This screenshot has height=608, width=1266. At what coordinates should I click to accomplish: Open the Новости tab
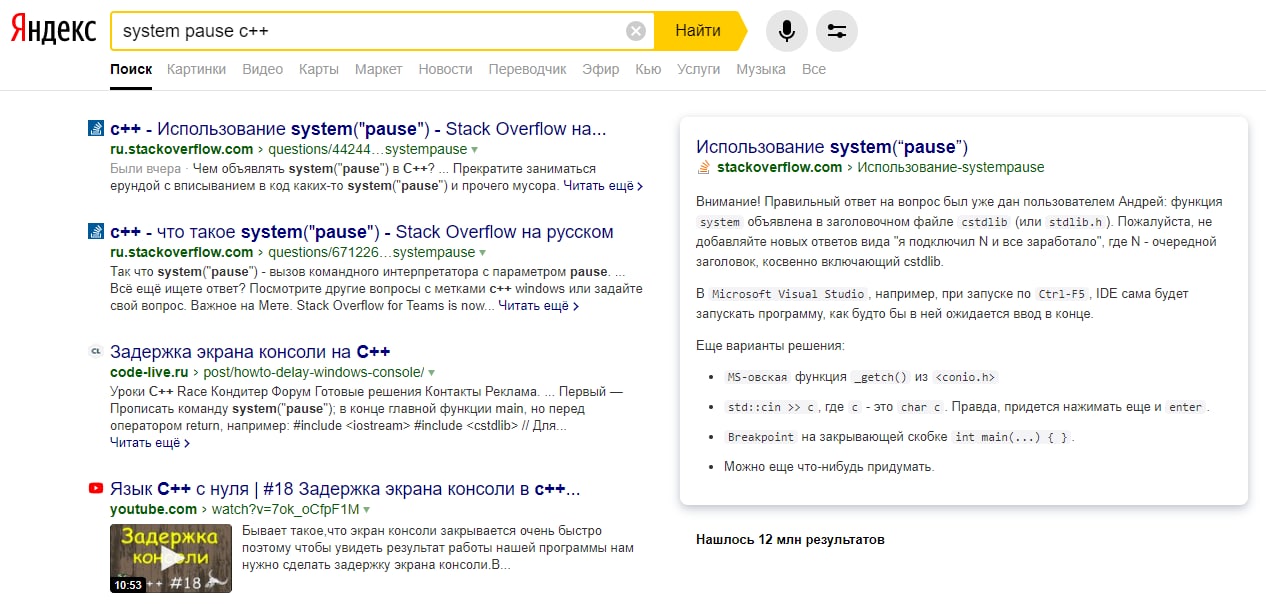point(445,69)
